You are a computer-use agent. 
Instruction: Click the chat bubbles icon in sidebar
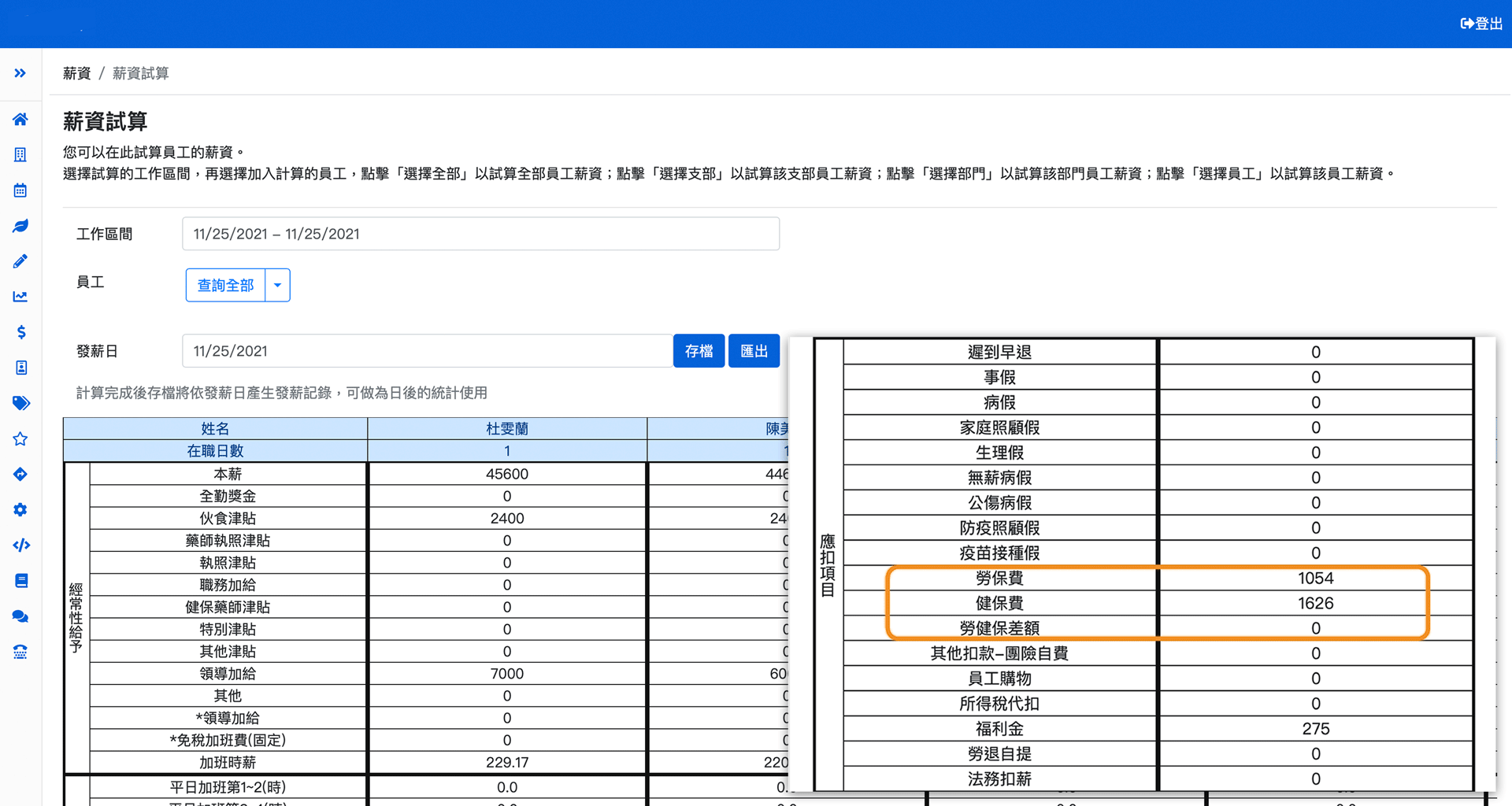point(20,616)
